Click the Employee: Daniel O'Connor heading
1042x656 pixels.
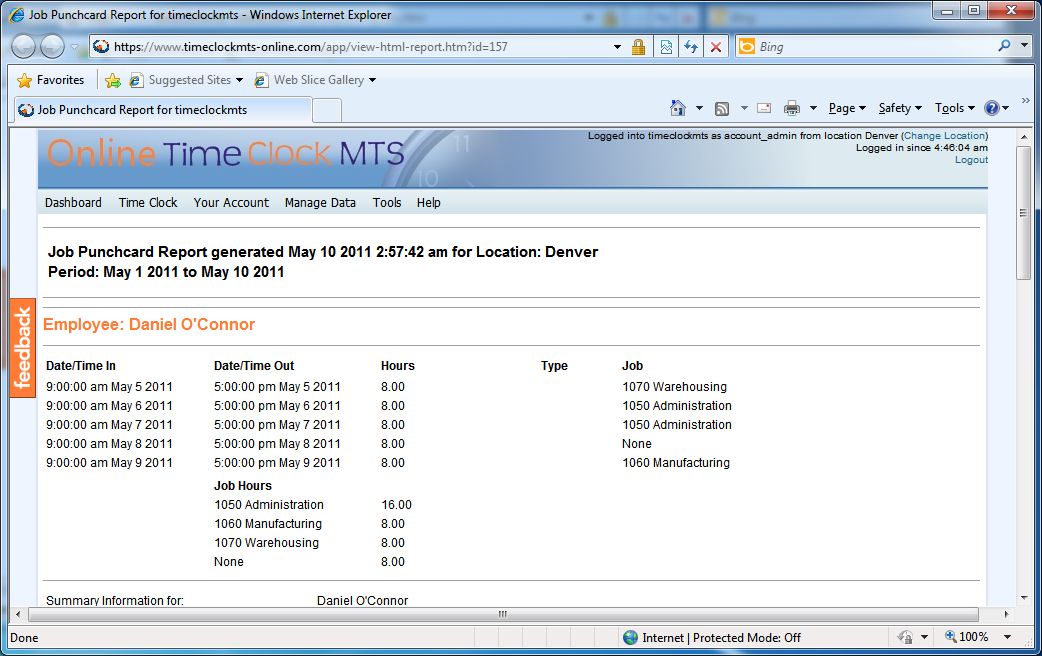(149, 324)
